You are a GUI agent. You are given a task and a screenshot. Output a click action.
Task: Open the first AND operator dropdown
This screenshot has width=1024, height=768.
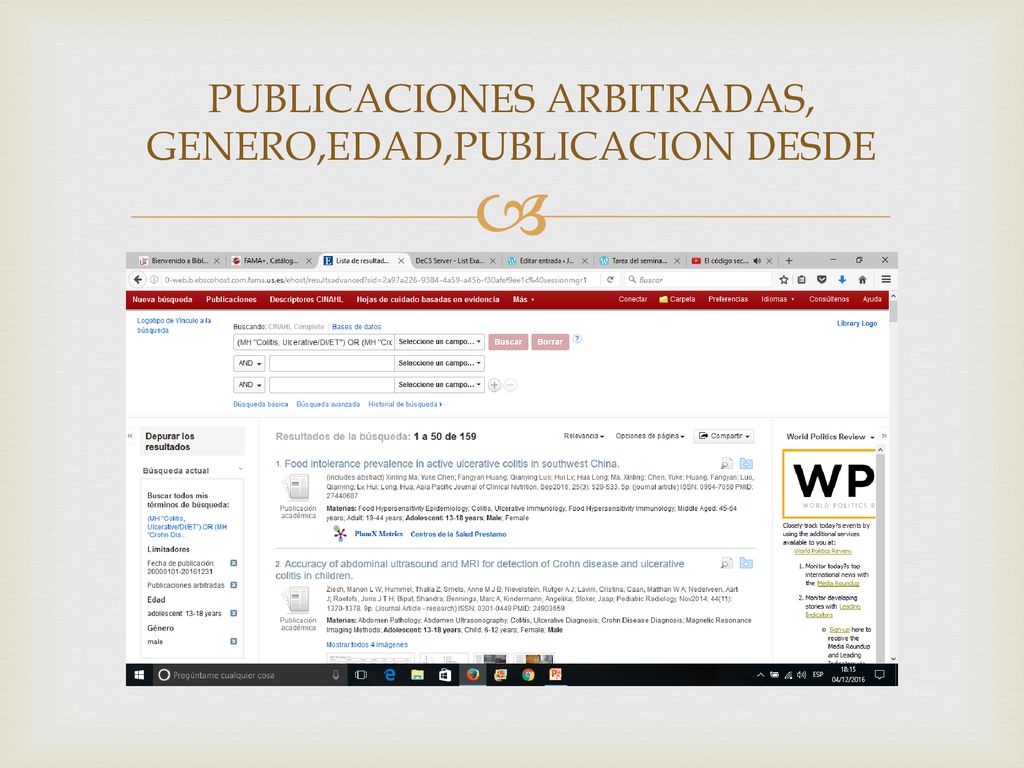click(x=249, y=363)
